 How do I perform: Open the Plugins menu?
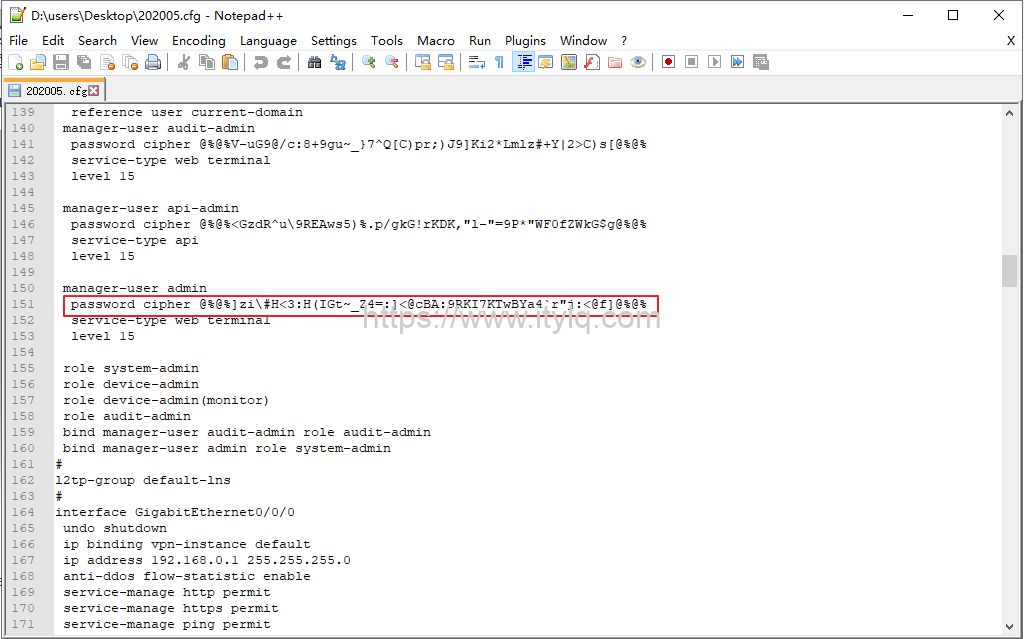pos(525,40)
